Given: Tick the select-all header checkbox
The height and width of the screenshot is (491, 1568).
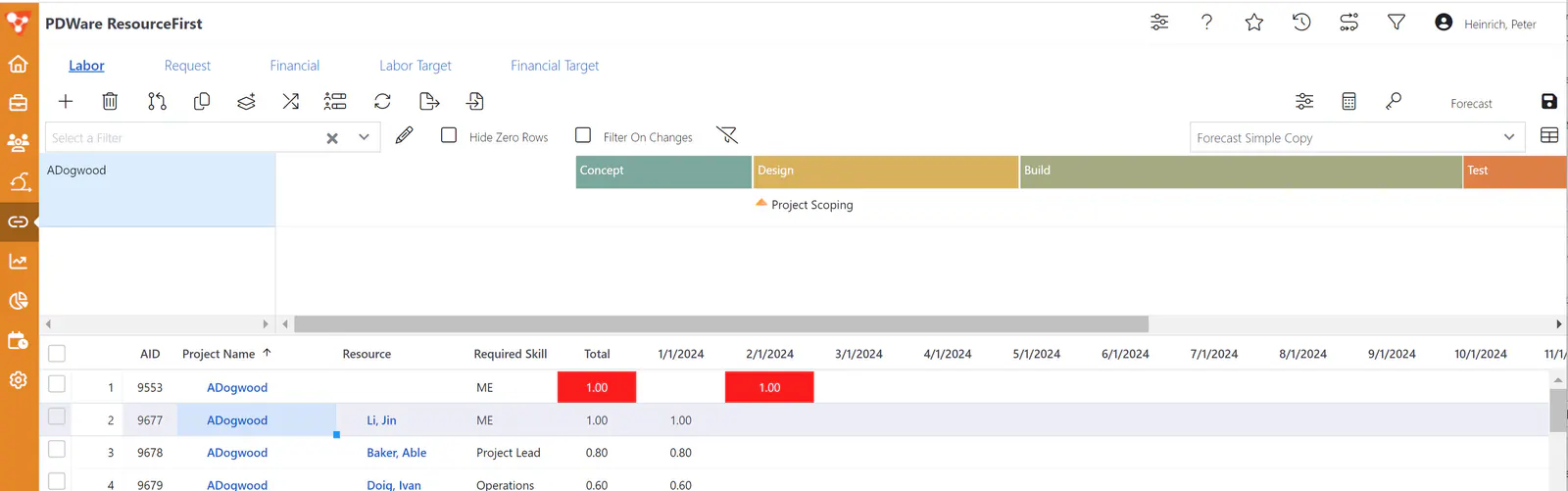Looking at the screenshot, I should point(57,354).
